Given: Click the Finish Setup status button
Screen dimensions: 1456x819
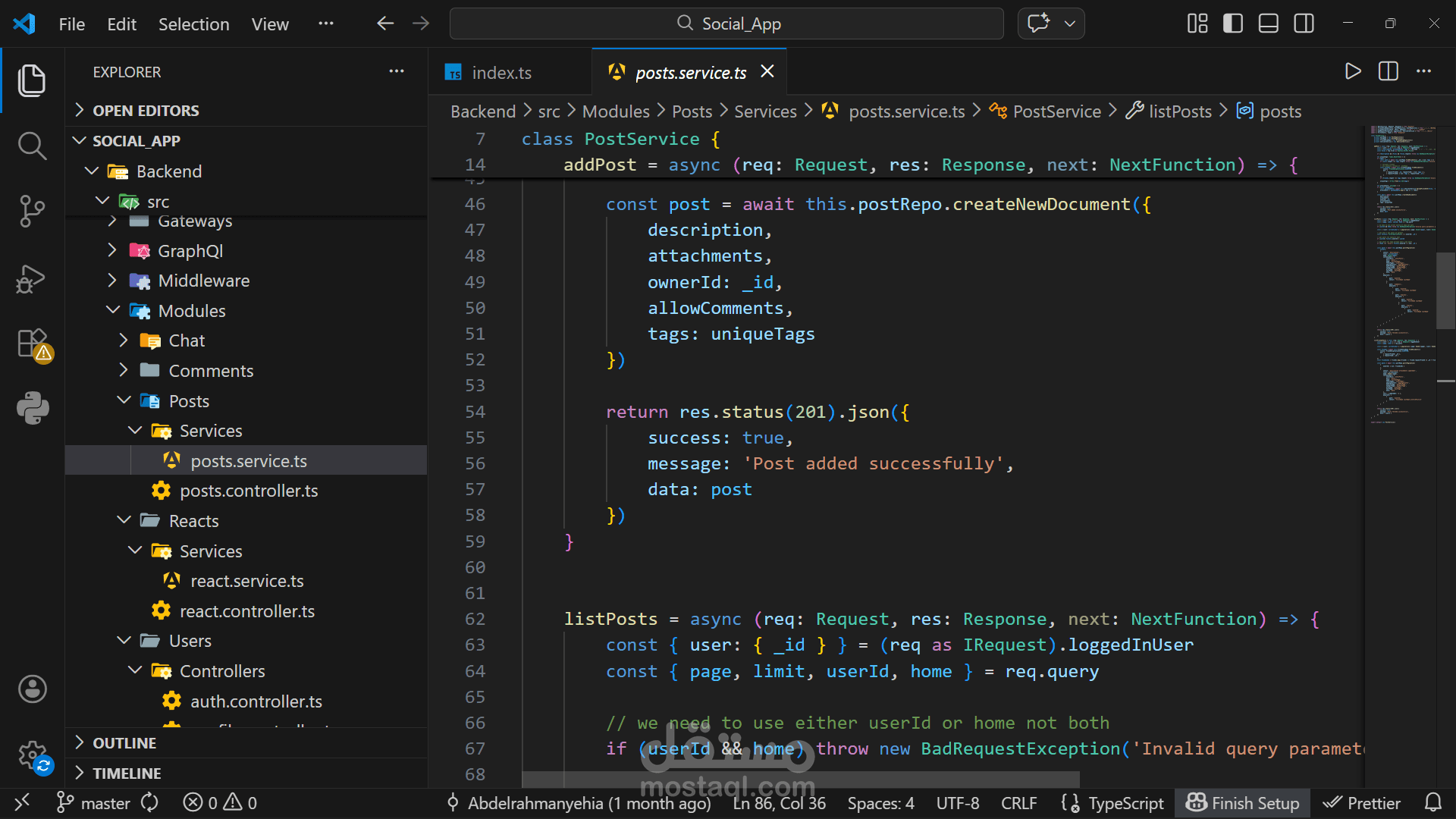Looking at the screenshot, I should pos(1243,803).
